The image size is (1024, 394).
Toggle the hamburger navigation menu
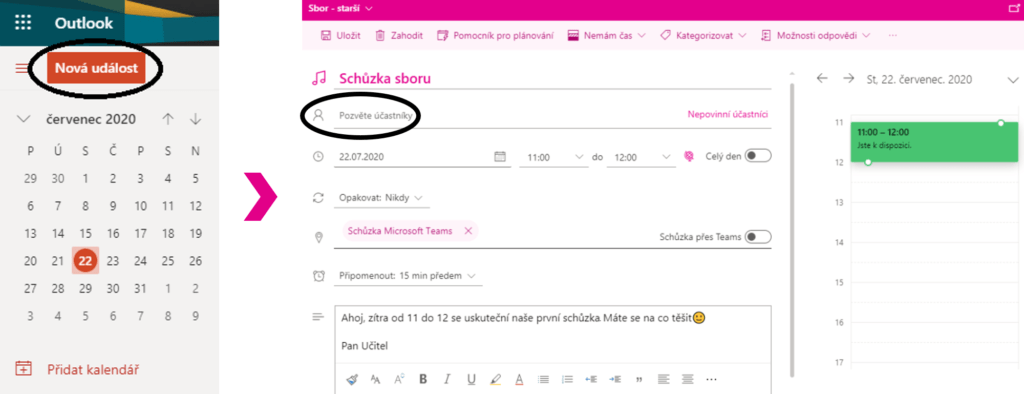22,69
